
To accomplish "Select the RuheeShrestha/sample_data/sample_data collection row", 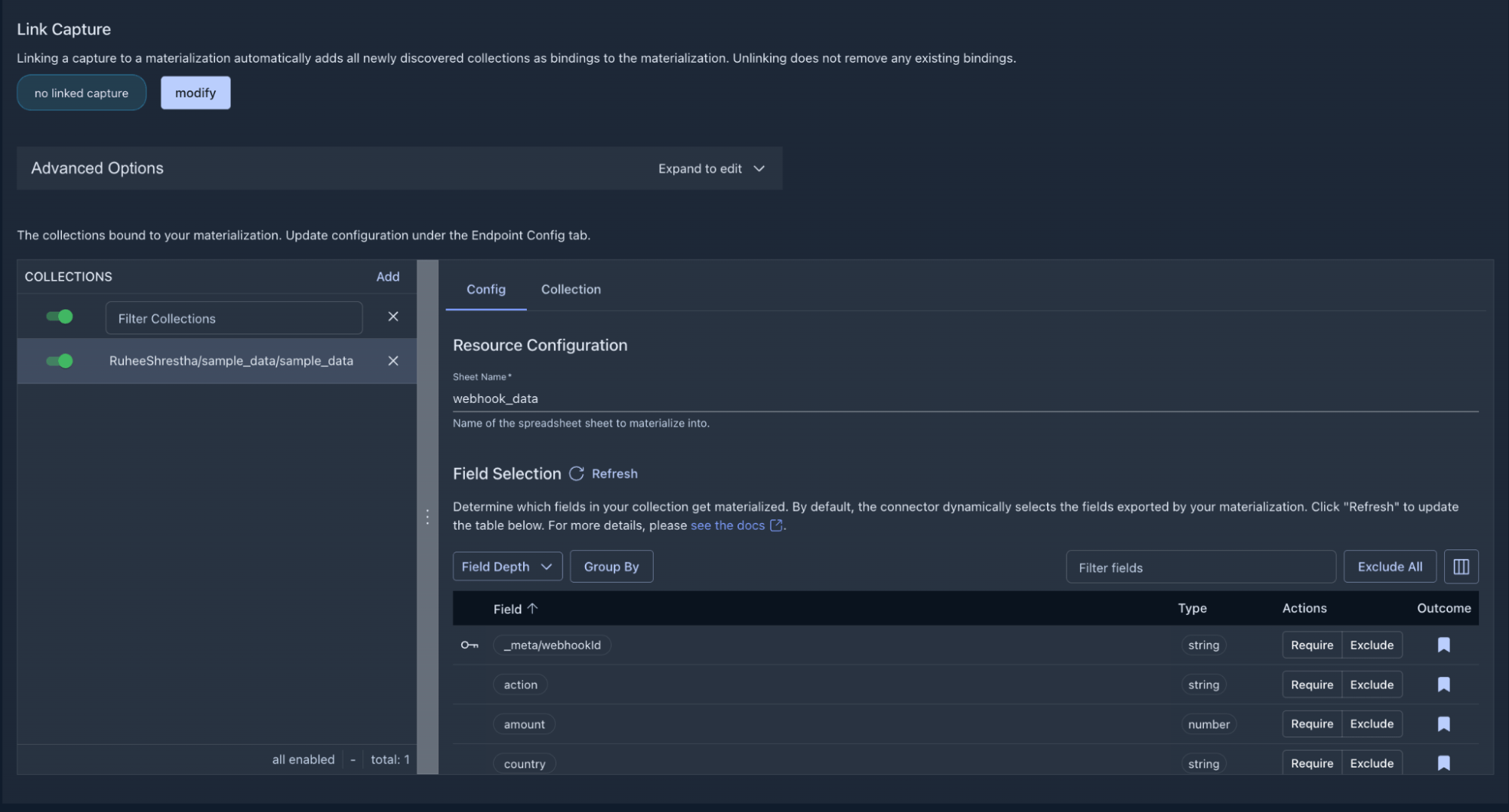I will [217, 361].
